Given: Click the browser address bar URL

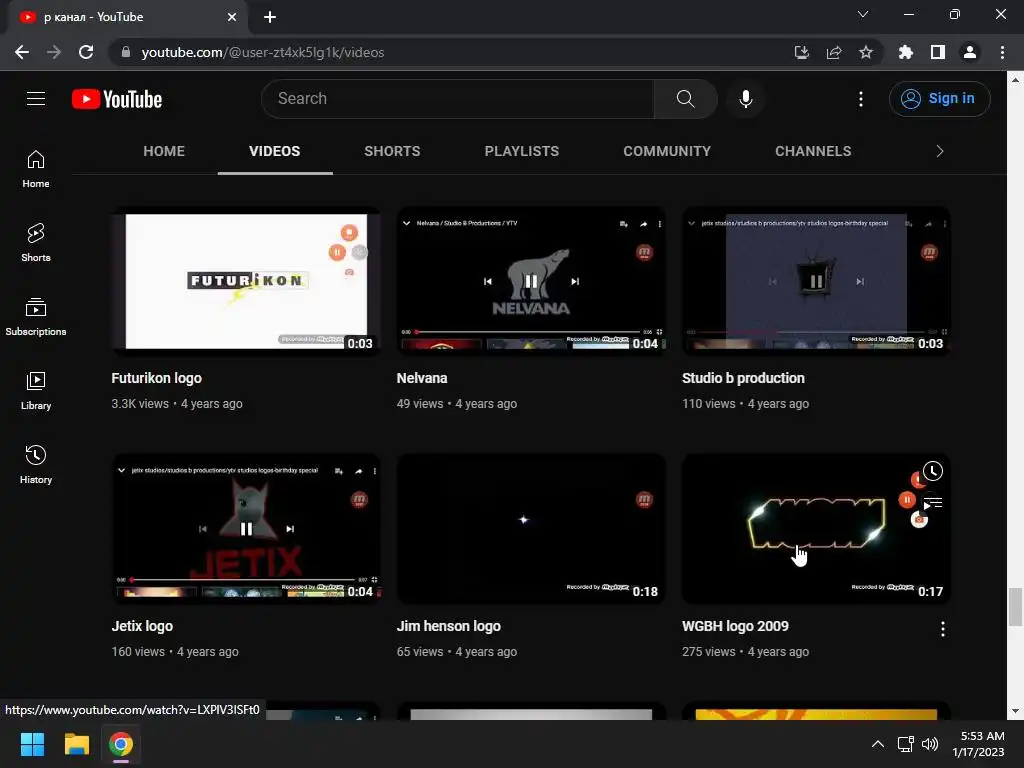Looking at the screenshot, I should point(263,52).
